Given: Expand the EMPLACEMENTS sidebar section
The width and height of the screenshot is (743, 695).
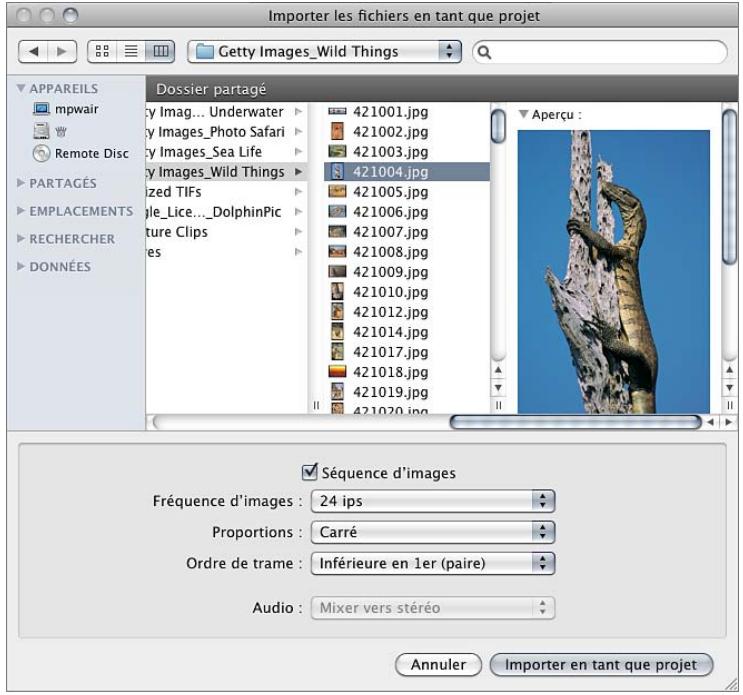Looking at the screenshot, I should point(20,211).
